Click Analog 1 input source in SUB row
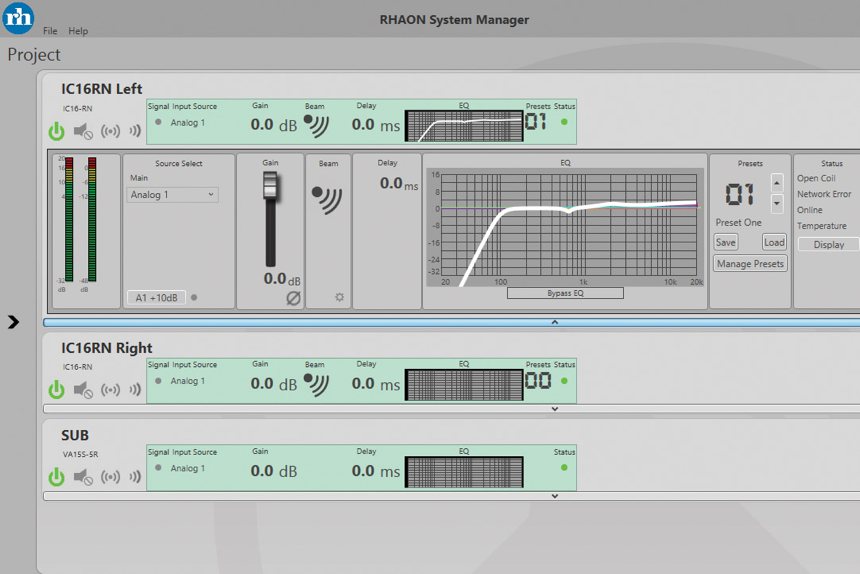The height and width of the screenshot is (574, 860). point(188,468)
